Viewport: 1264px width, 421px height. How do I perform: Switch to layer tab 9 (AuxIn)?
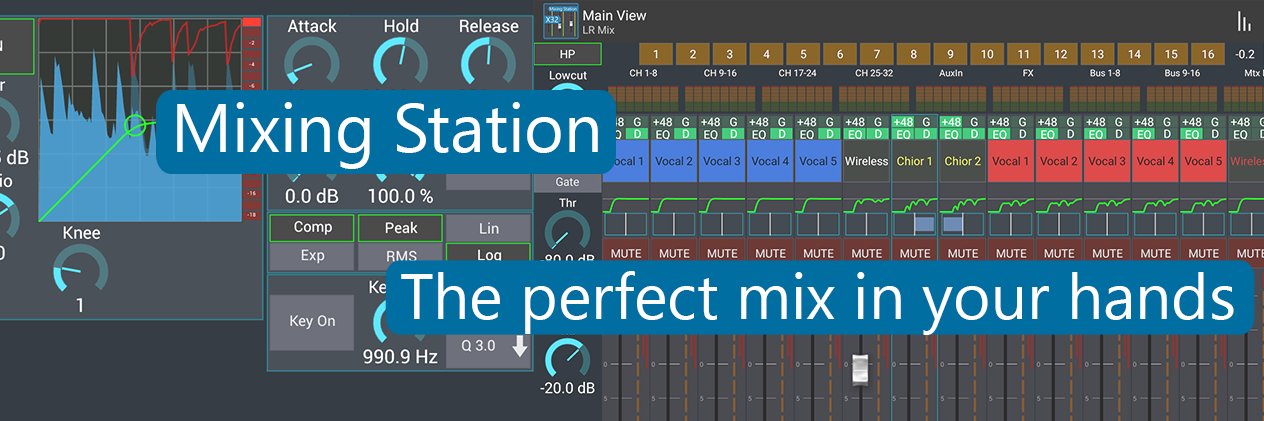click(950, 54)
